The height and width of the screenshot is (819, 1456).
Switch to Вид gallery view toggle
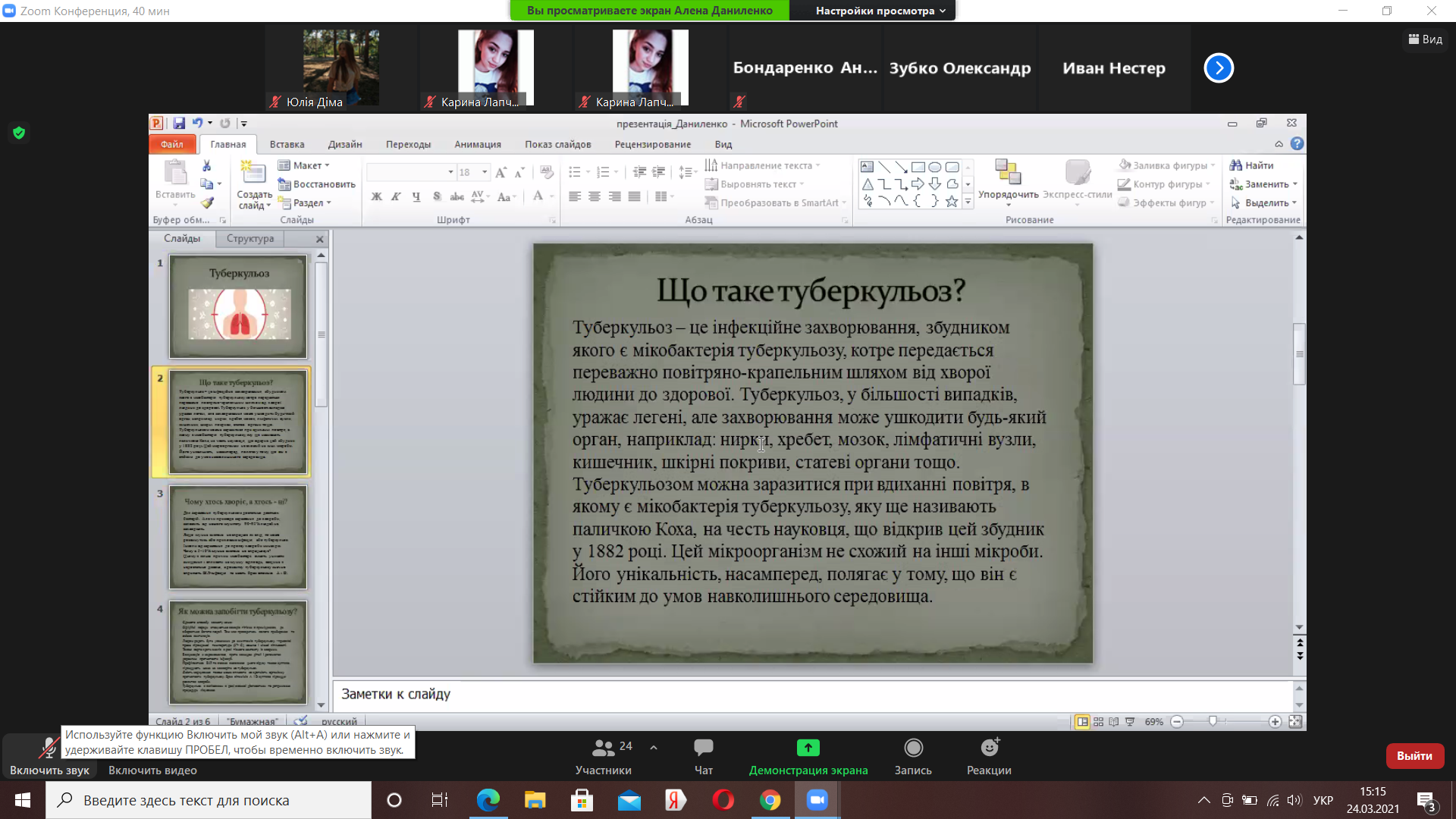[1425, 39]
